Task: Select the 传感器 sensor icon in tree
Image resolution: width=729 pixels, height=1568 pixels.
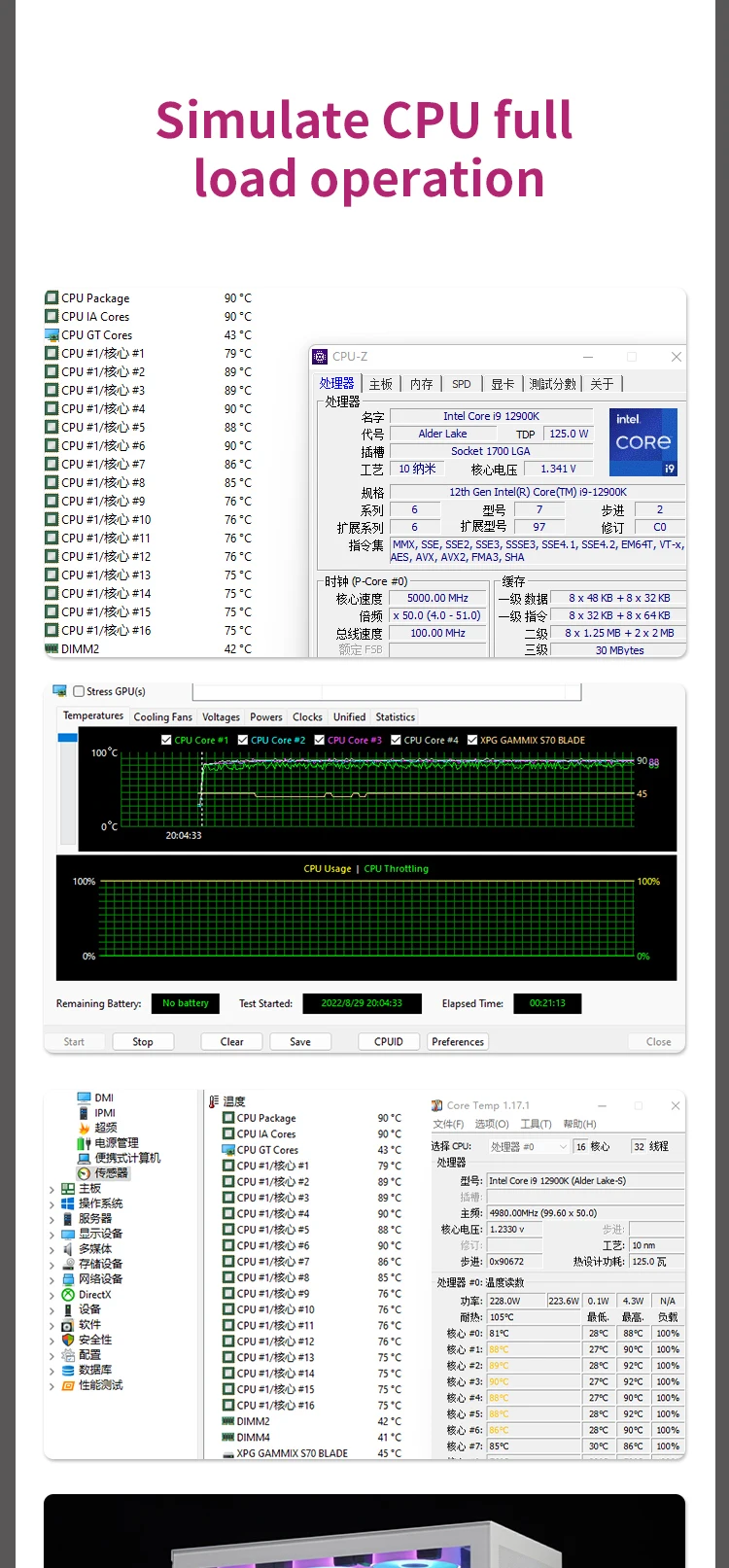Action: pos(84,1173)
